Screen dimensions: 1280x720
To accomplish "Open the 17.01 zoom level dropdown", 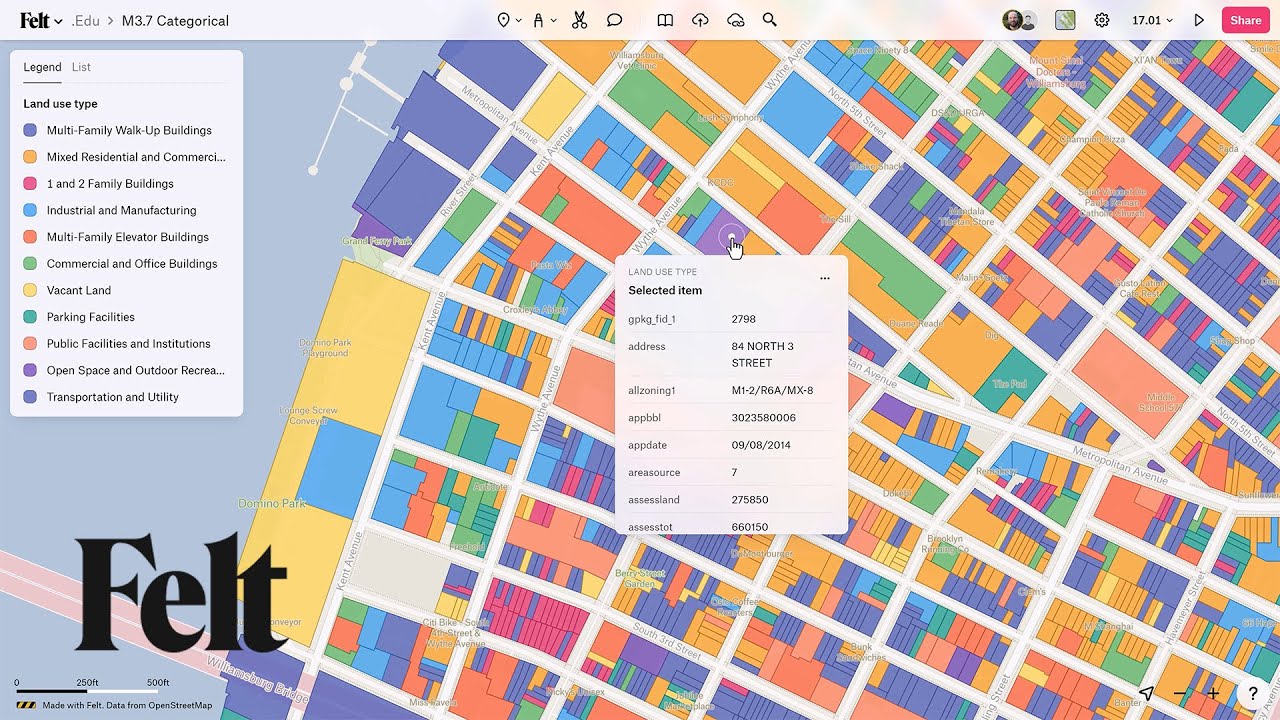I will tap(1152, 20).
